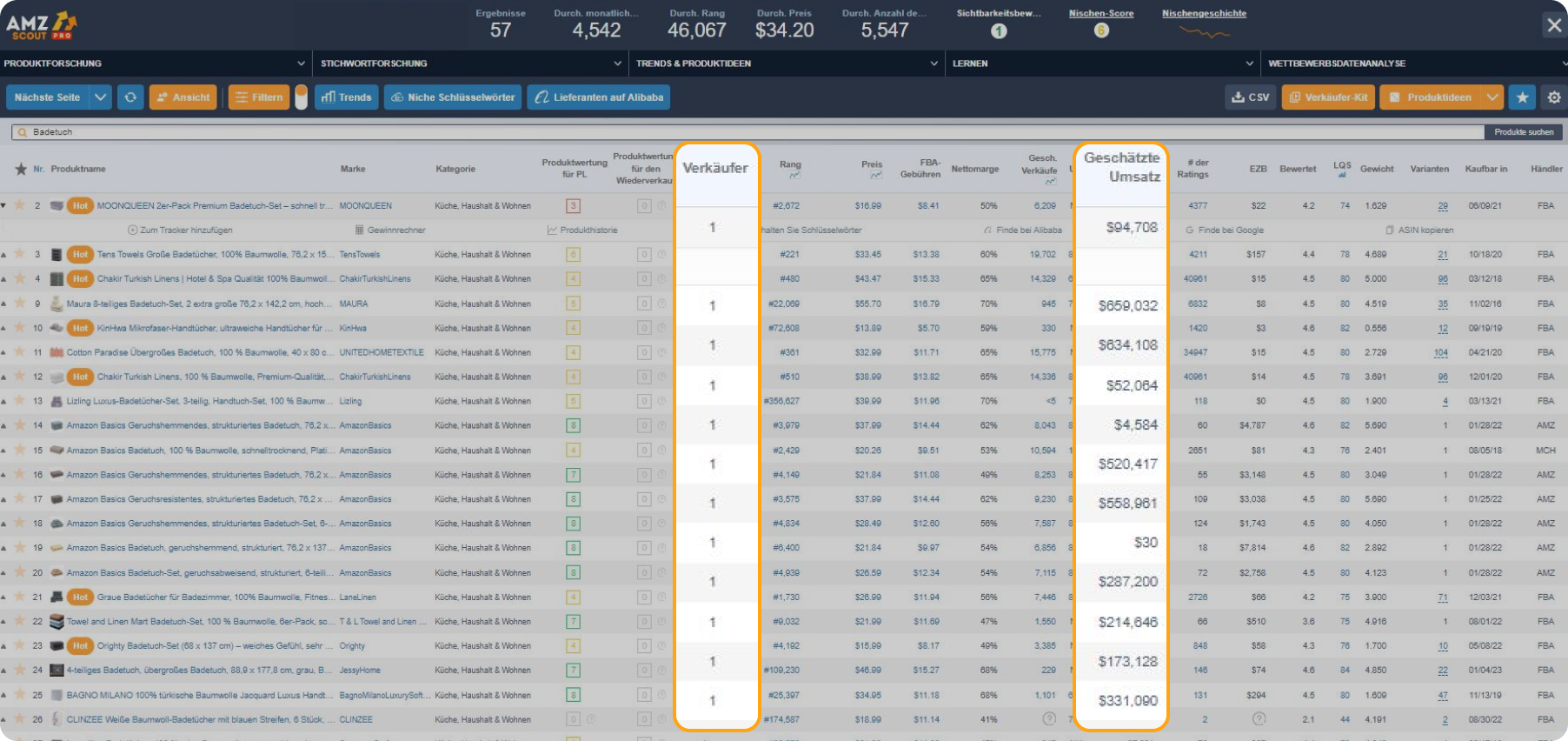Screen dimensions: 1568x741
Task: Click the Hot badge on the MOONQUEEN row
Action: (x=80, y=206)
